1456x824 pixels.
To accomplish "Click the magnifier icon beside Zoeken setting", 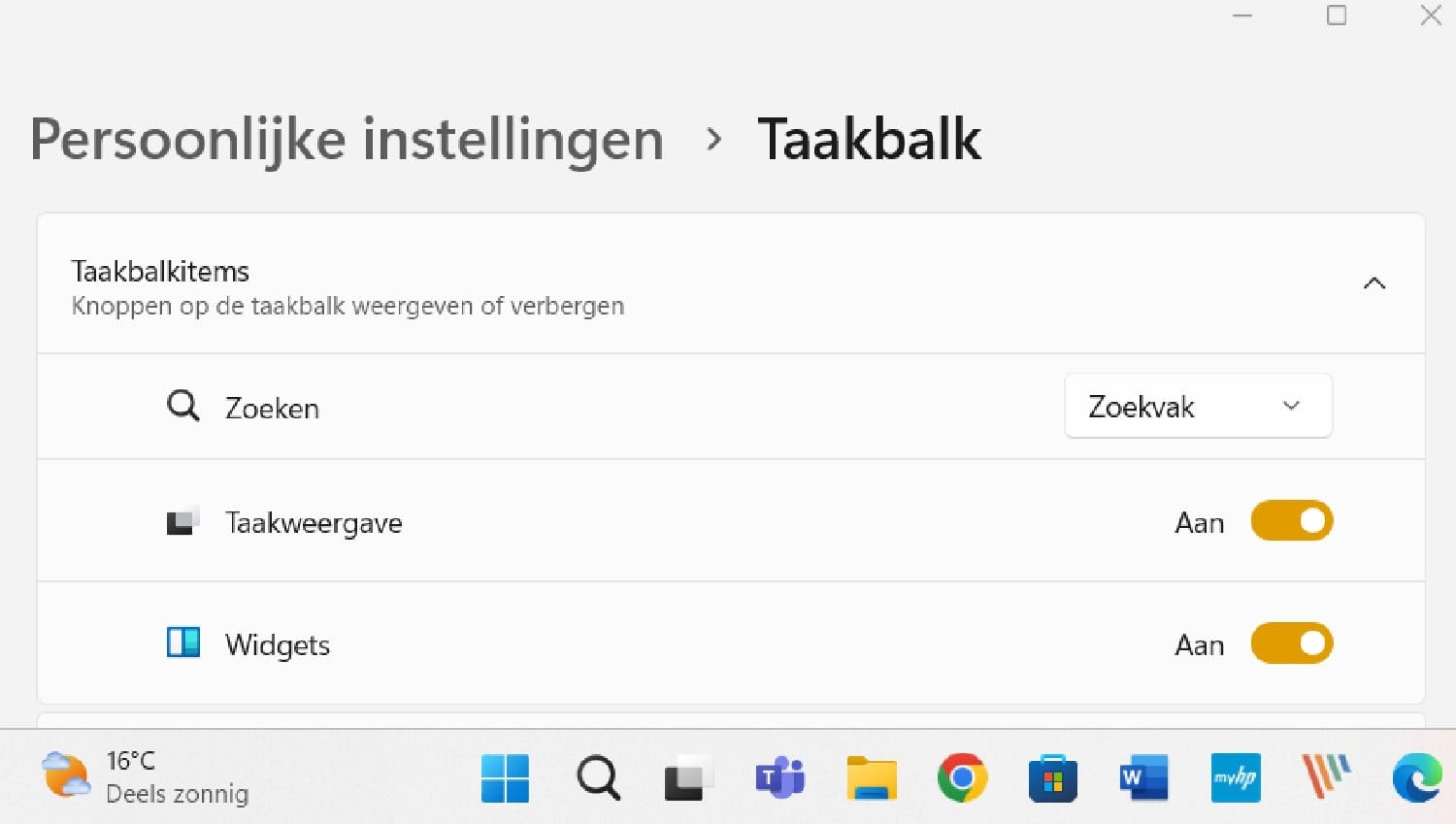I will 182,407.
